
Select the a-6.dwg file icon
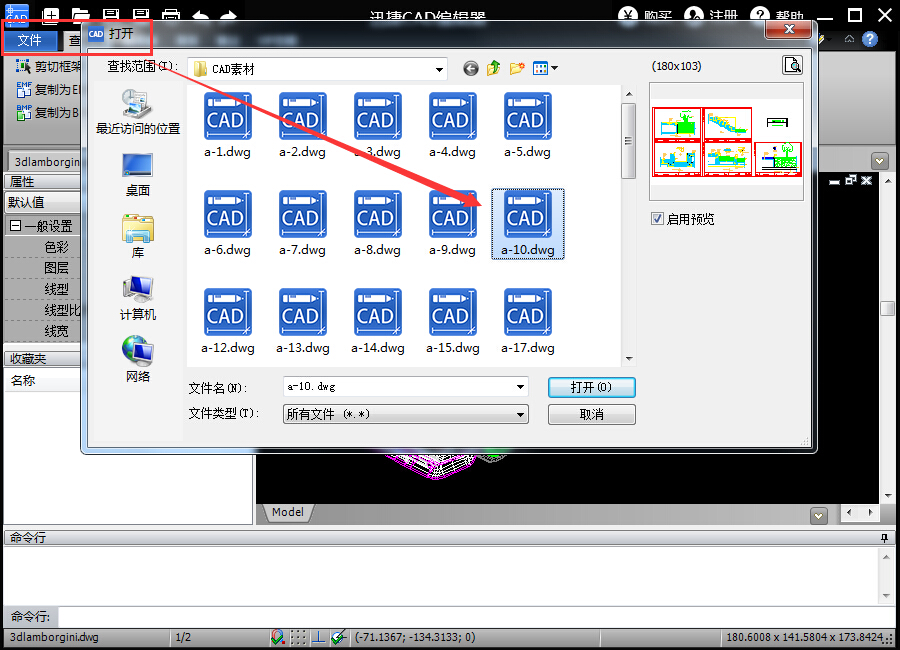click(227, 214)
